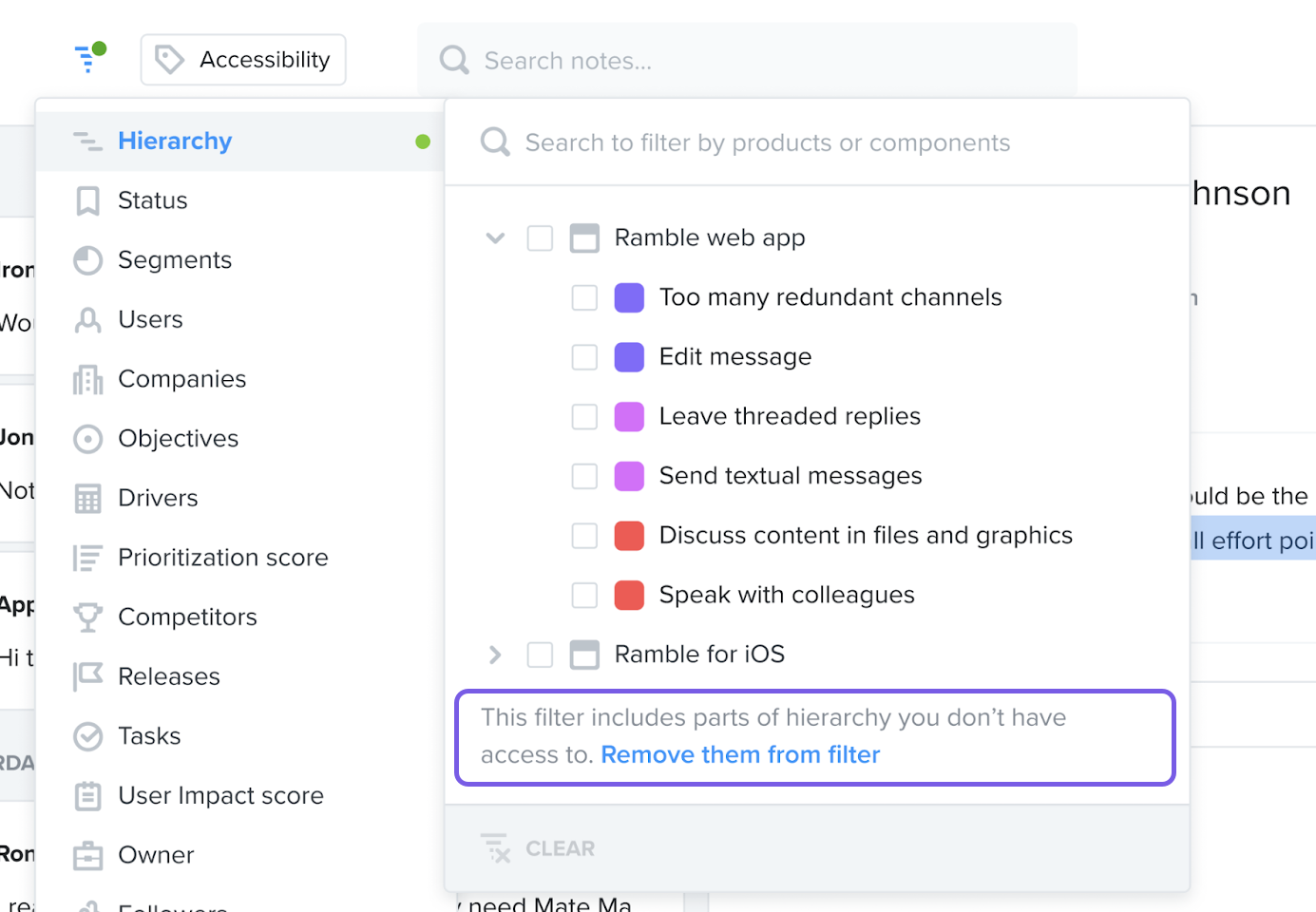Click the Accessibility tag button
The image size is (1316, 912).
click(243, 60)
